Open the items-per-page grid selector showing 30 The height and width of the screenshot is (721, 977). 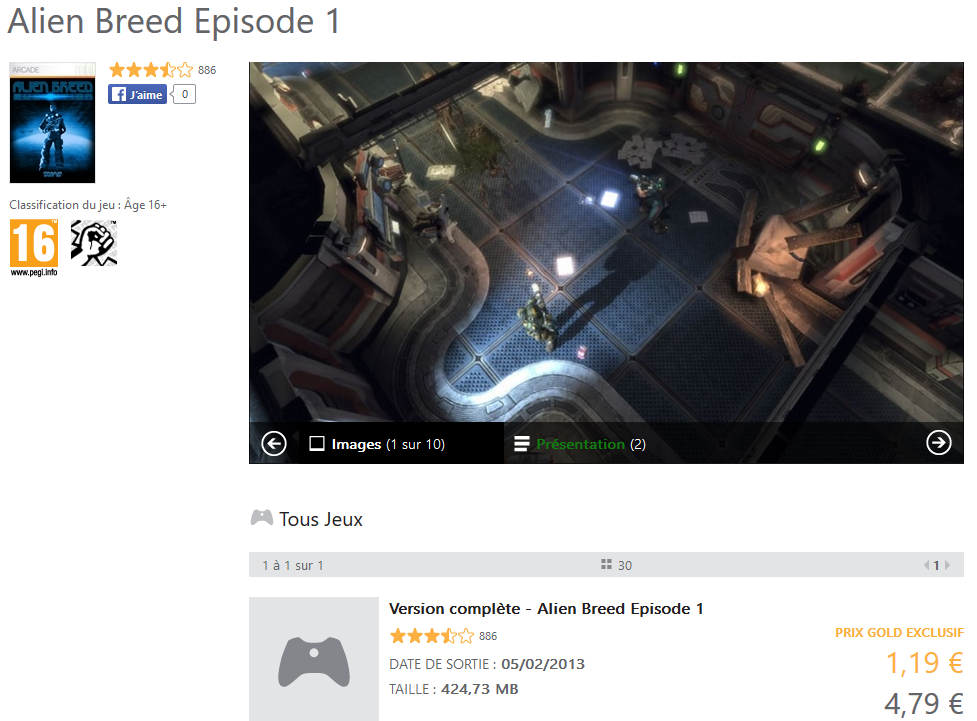(x=616, y=565)
